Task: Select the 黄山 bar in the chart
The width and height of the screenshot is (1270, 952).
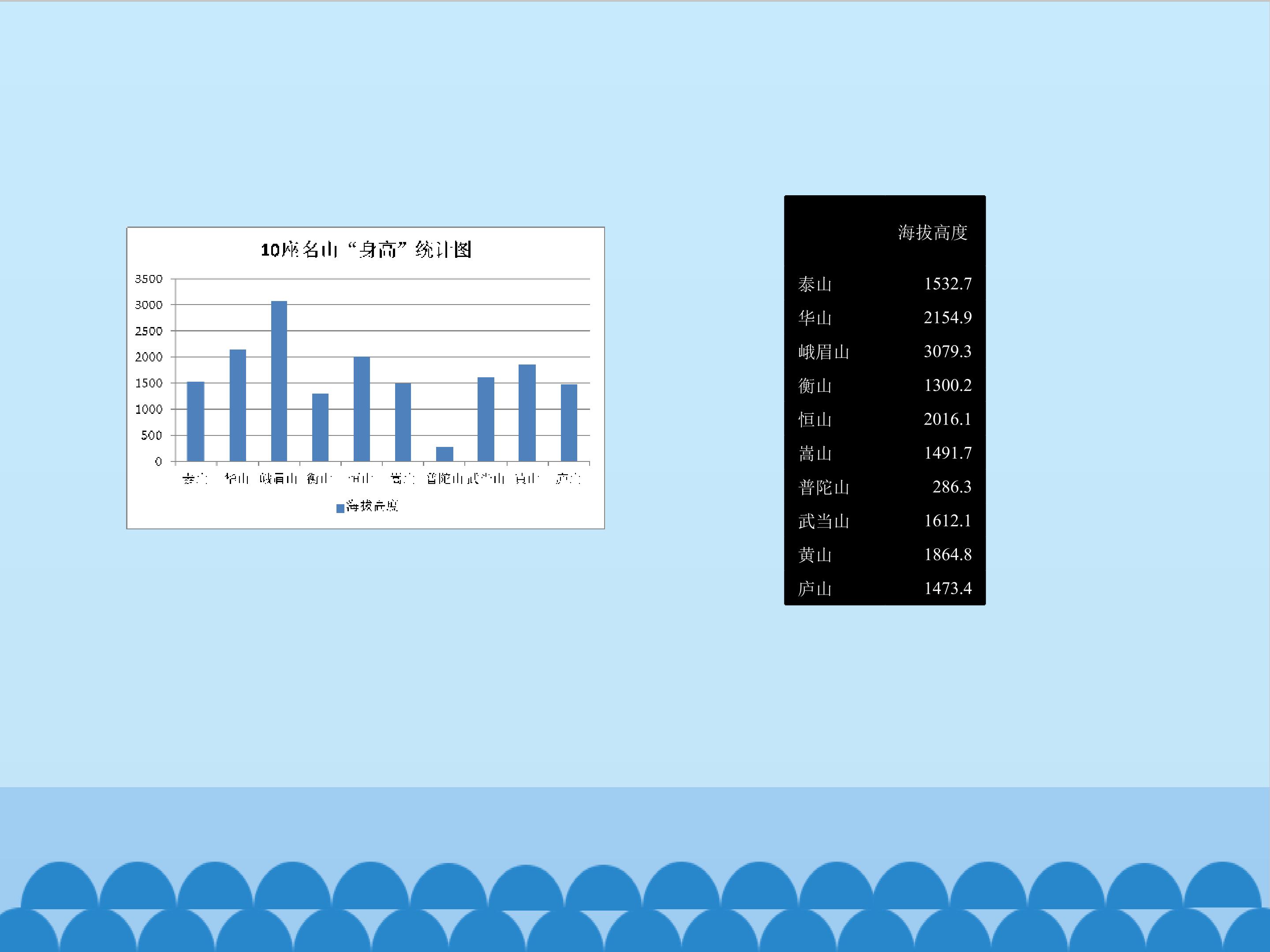Action: pos(527,413)
